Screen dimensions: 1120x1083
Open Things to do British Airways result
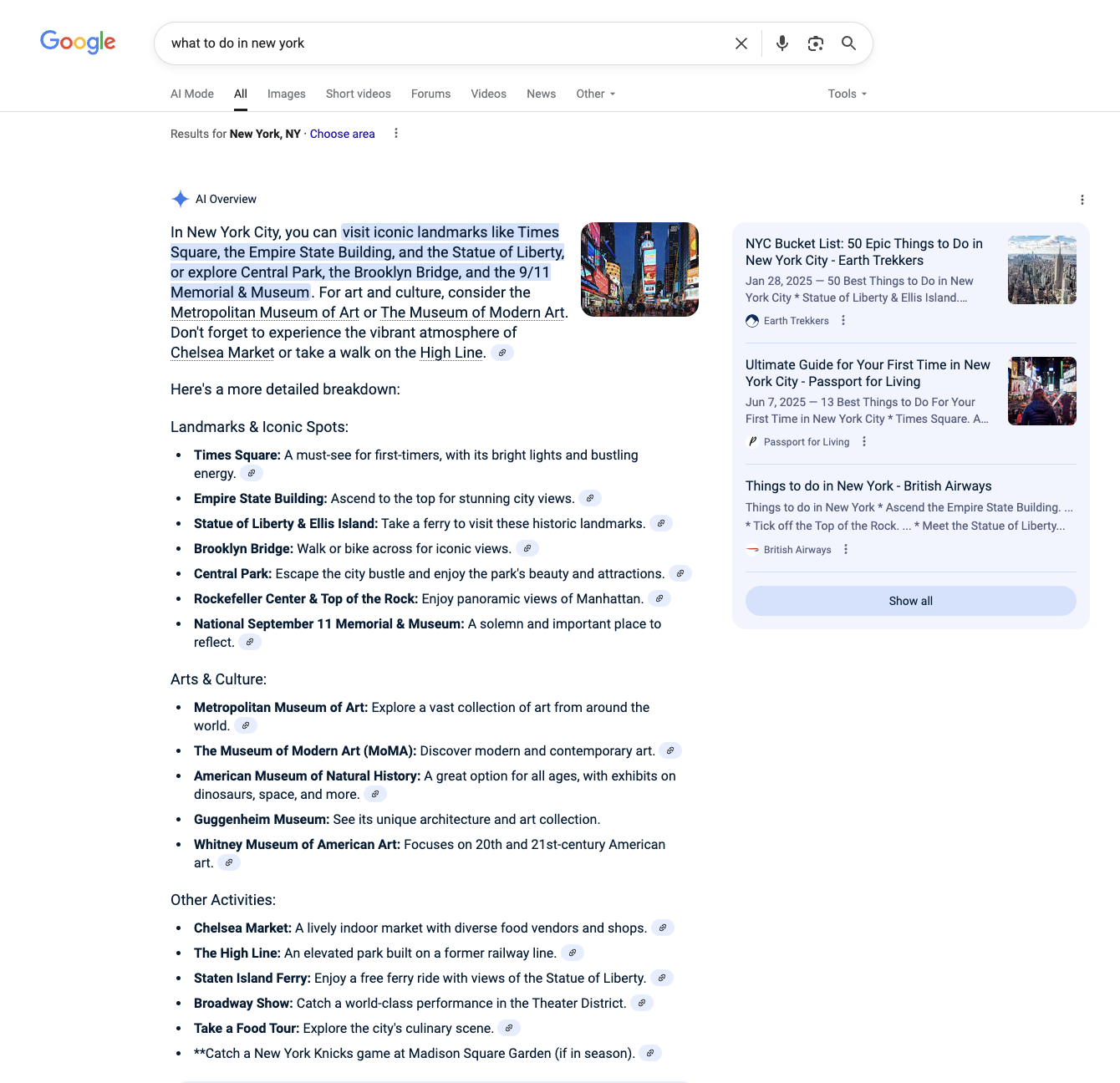tap(868, 486)
